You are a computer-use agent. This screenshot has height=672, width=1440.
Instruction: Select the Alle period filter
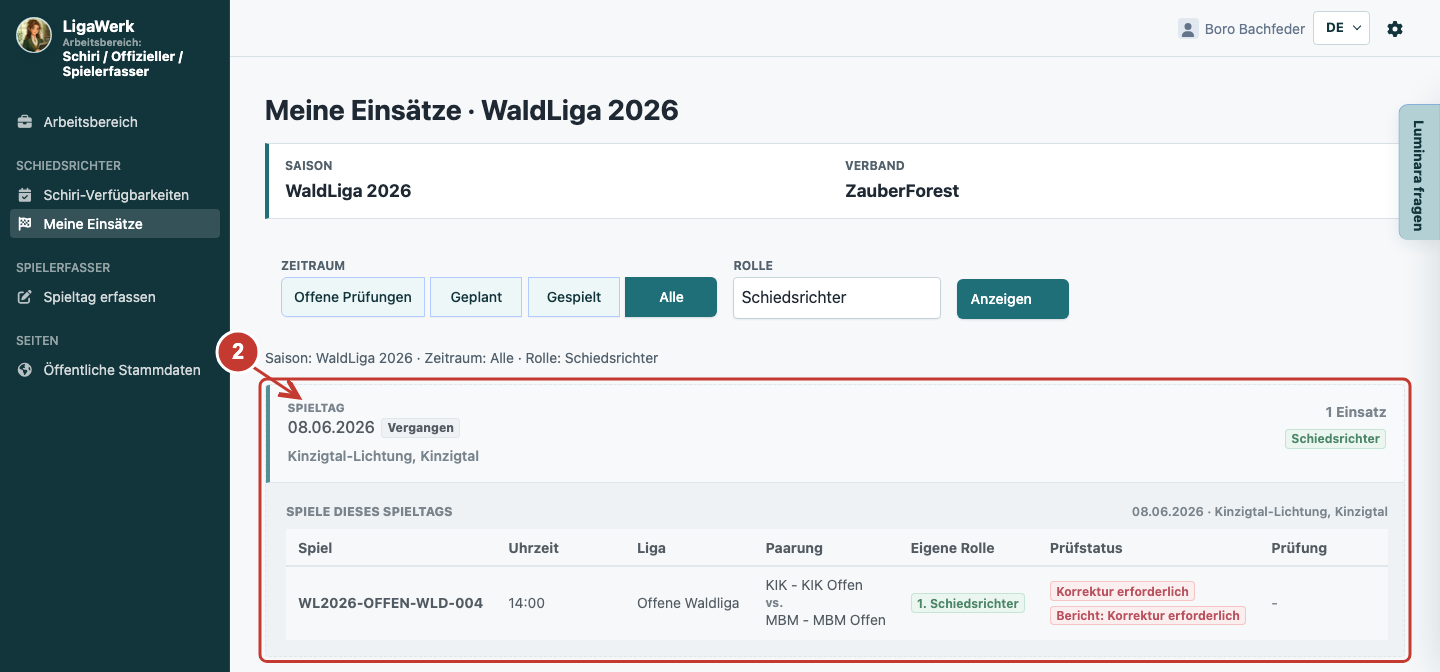tap(671, 297)
